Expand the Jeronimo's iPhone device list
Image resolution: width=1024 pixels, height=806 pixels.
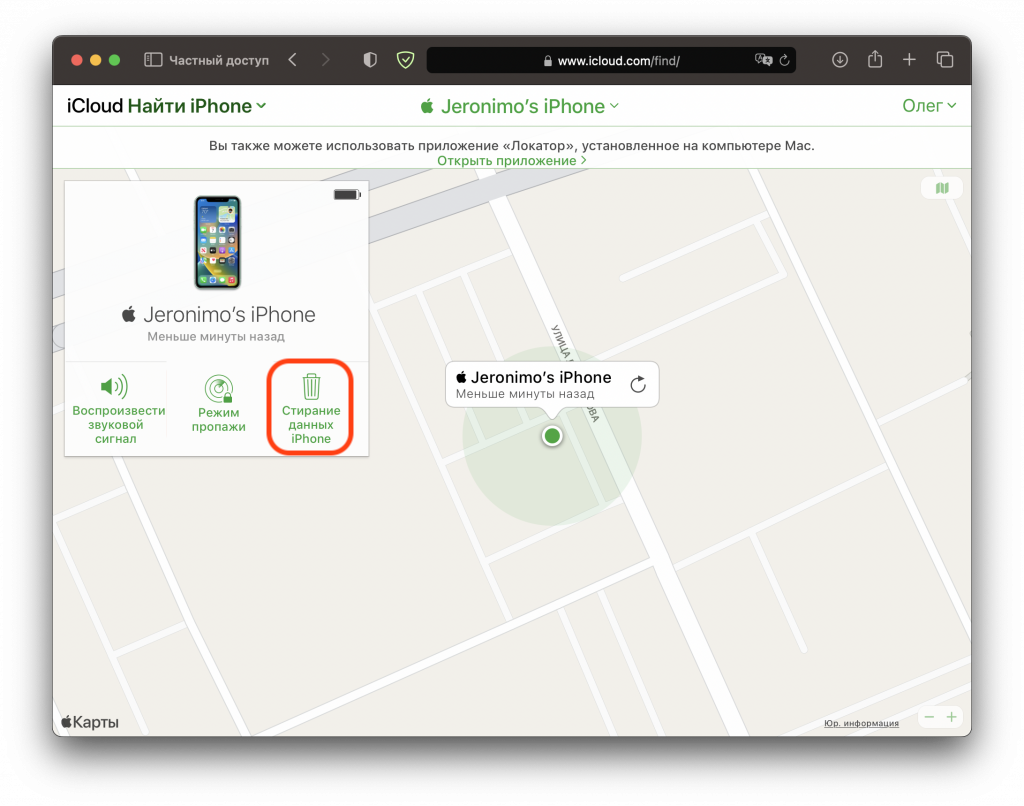[x=520, y=106]
